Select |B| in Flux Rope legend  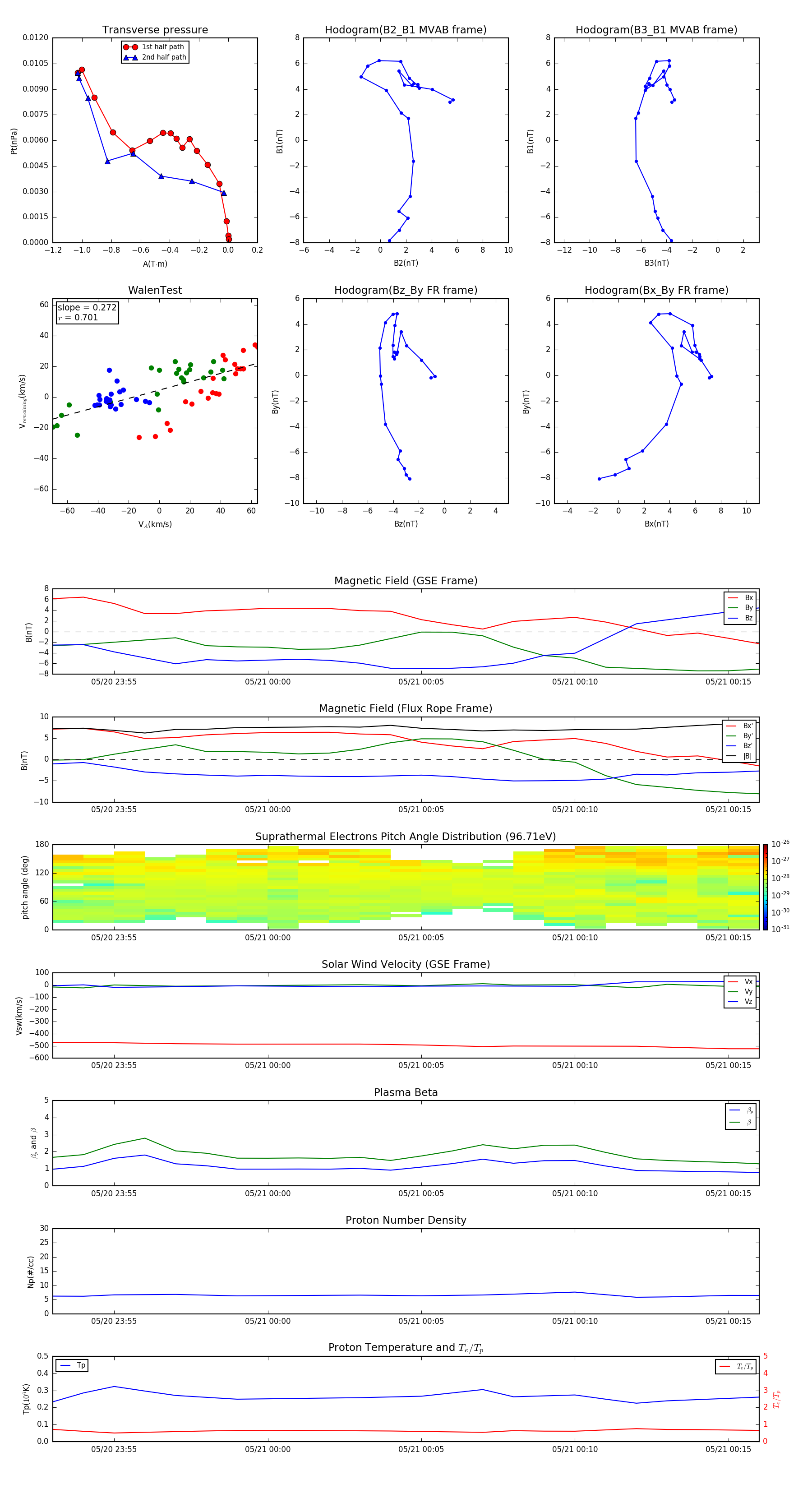740,756
